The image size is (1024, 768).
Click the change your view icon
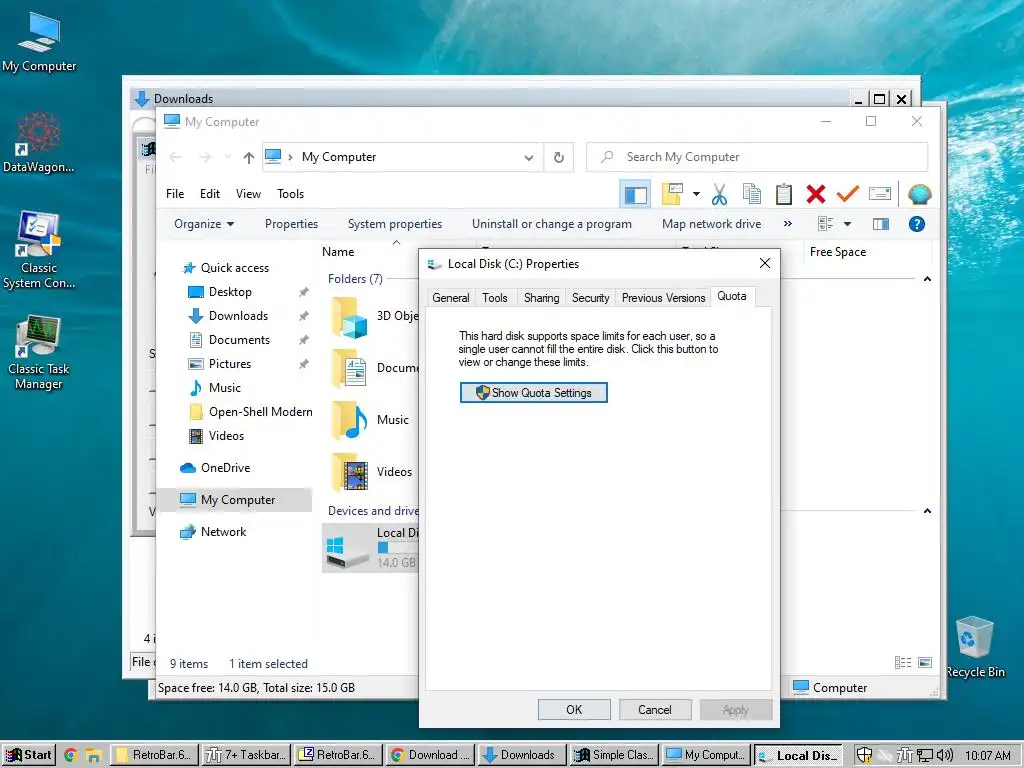[x=825, y=224]
